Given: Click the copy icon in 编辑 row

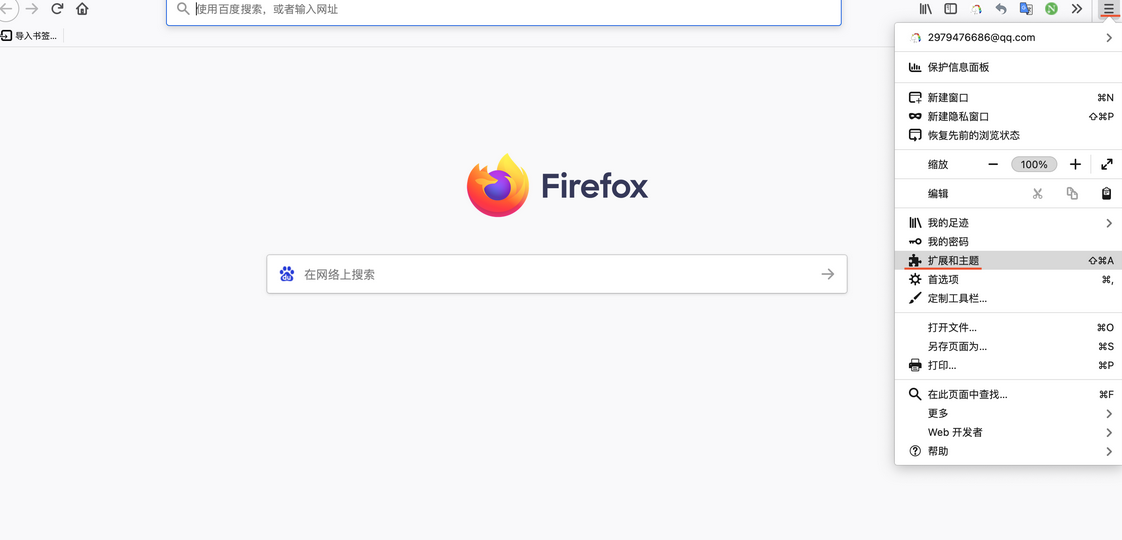Looking at the screenshot, I should pyautogui.click(x=1072, y=193).
